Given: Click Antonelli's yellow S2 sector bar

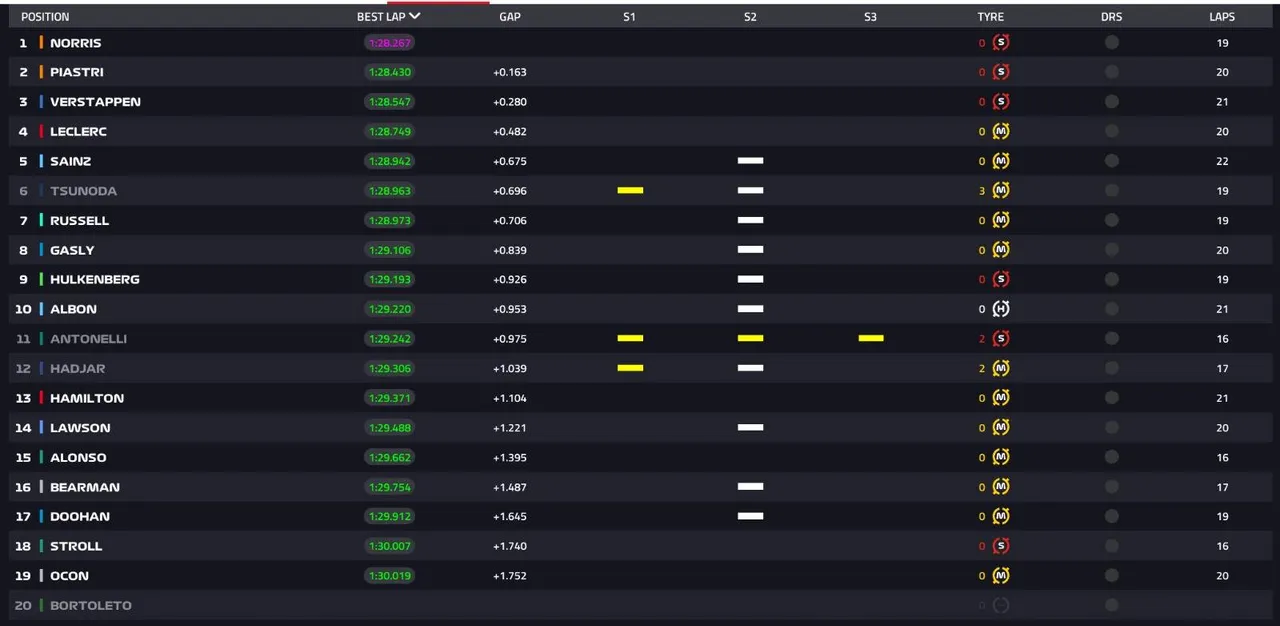Looking at the screenshot, I should tap(750, 338).
